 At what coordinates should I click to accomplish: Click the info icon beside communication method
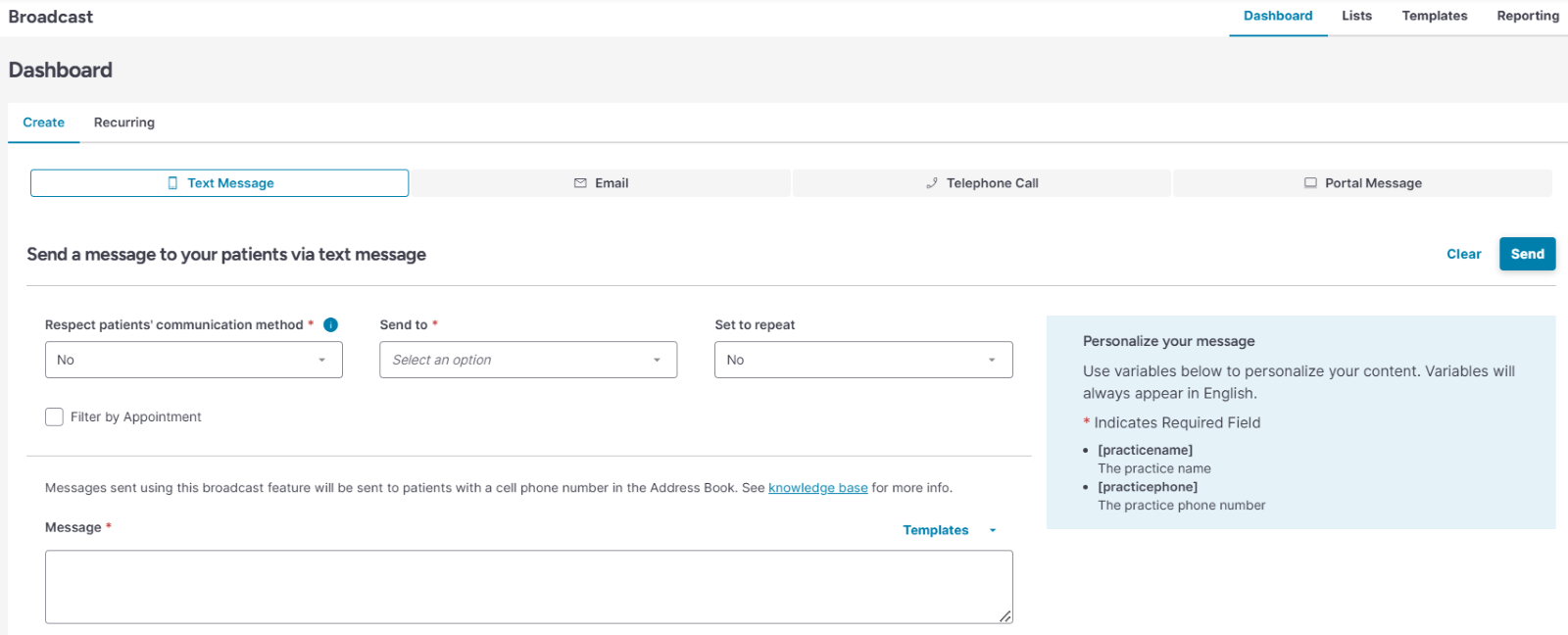331,325
